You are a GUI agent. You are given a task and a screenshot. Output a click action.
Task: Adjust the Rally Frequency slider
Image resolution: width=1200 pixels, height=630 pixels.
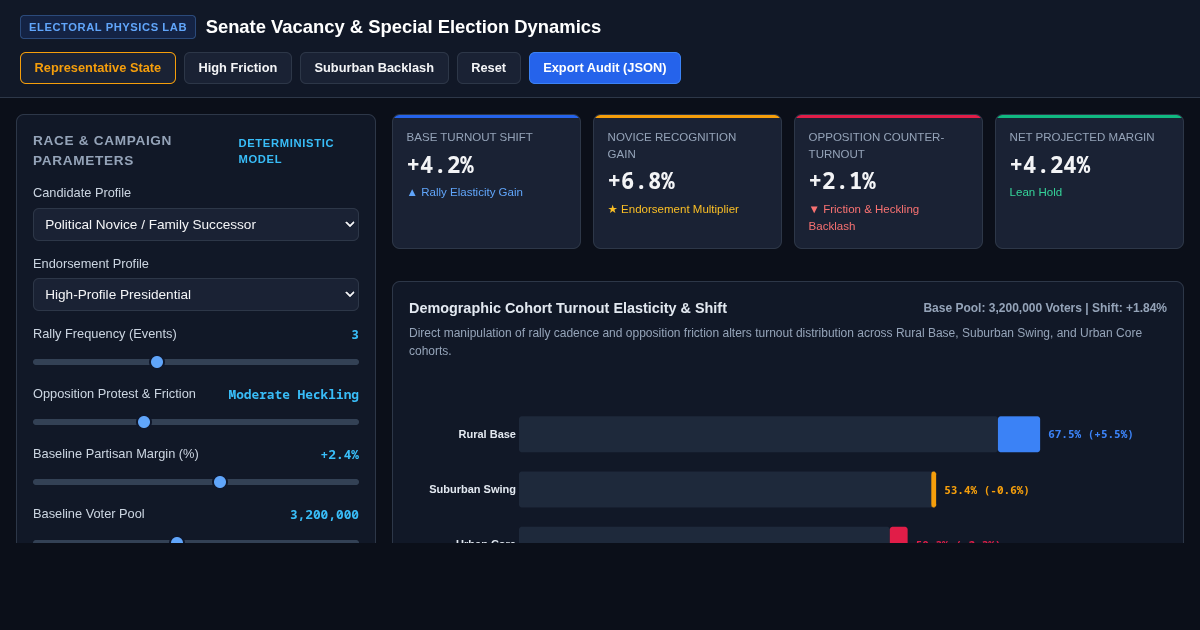point(196,362)
